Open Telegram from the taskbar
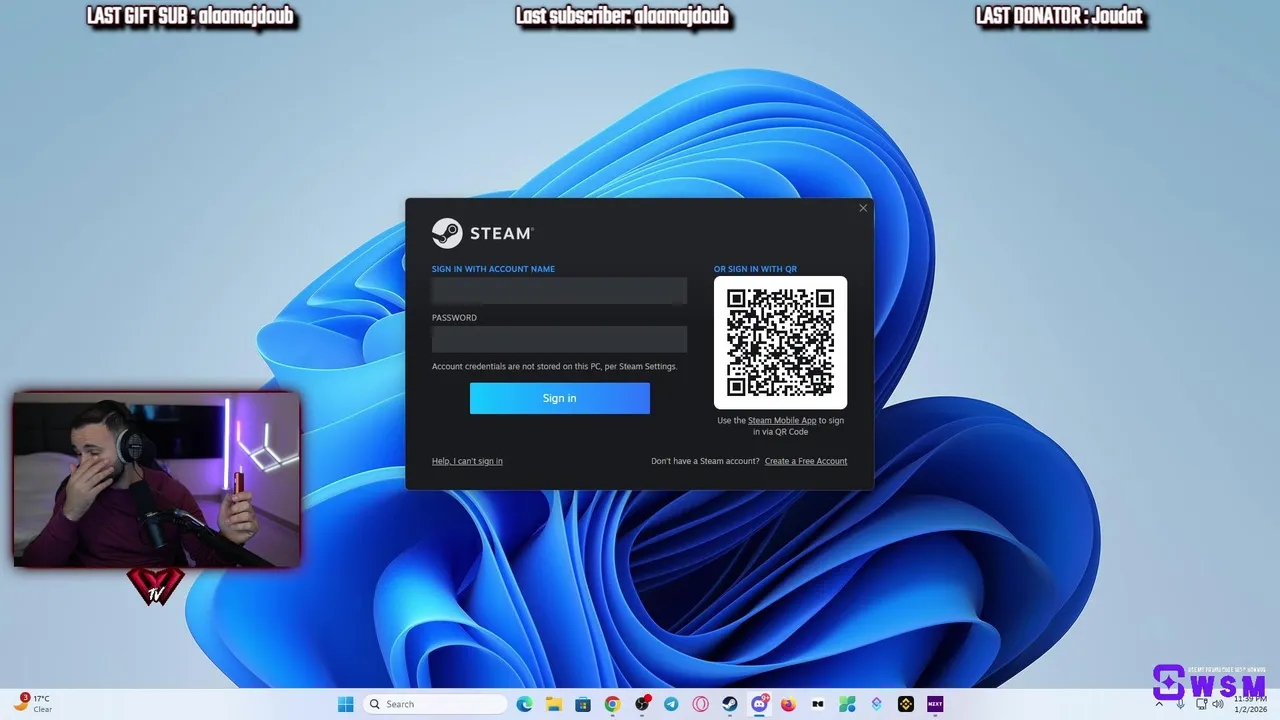 [x=671, y=704]
